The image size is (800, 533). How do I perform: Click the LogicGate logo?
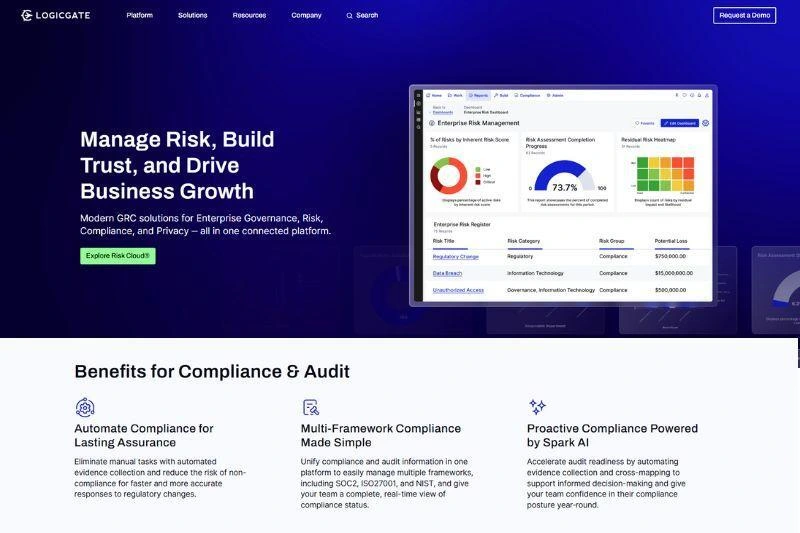click(56, 15)
